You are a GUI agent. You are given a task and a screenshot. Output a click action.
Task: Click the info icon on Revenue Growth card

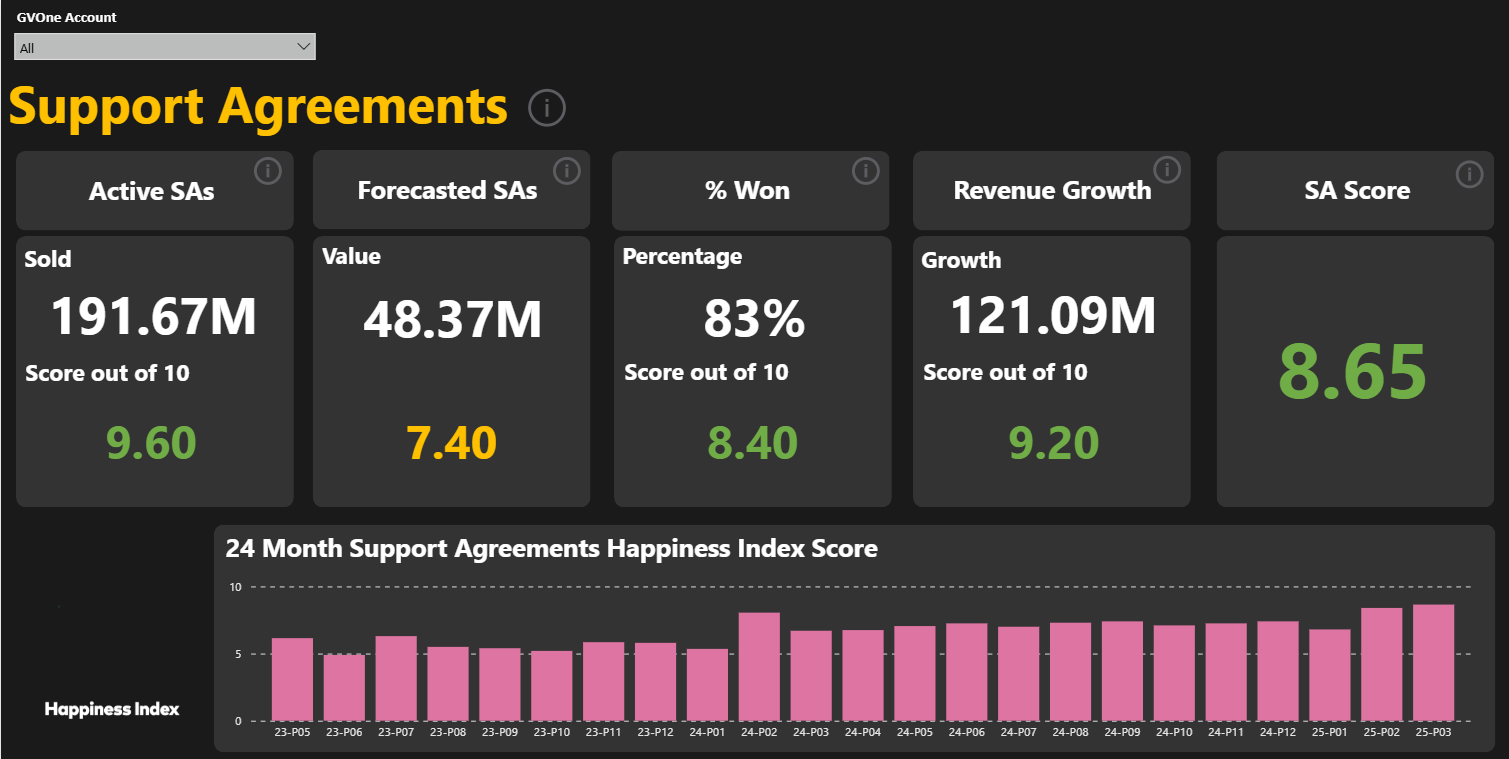click(x=1166, y=169)
